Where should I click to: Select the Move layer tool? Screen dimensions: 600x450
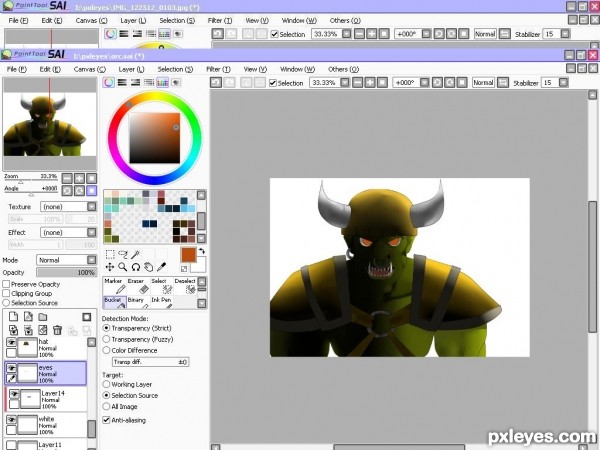point(110,267)
